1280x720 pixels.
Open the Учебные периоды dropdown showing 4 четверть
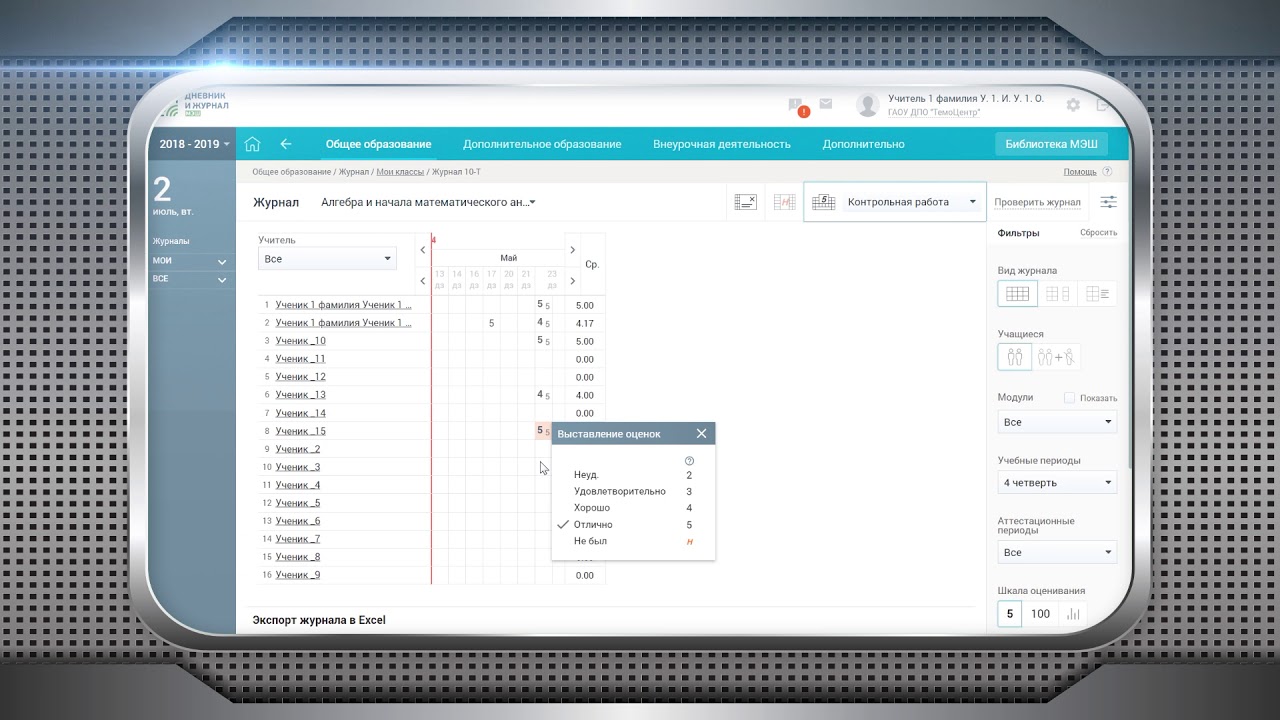(x=1057, y=483)
